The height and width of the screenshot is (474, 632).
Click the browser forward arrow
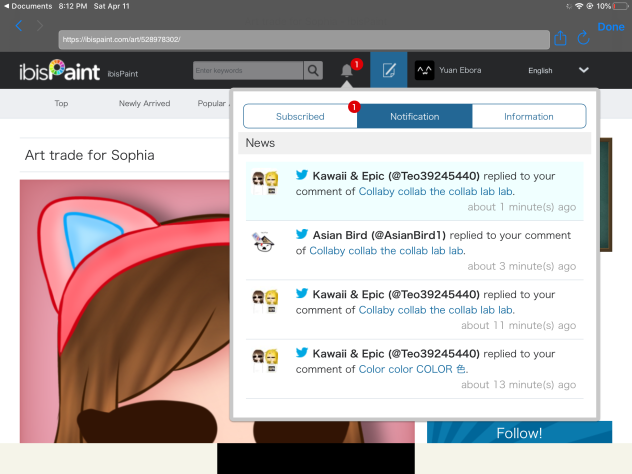pos(40,26)
